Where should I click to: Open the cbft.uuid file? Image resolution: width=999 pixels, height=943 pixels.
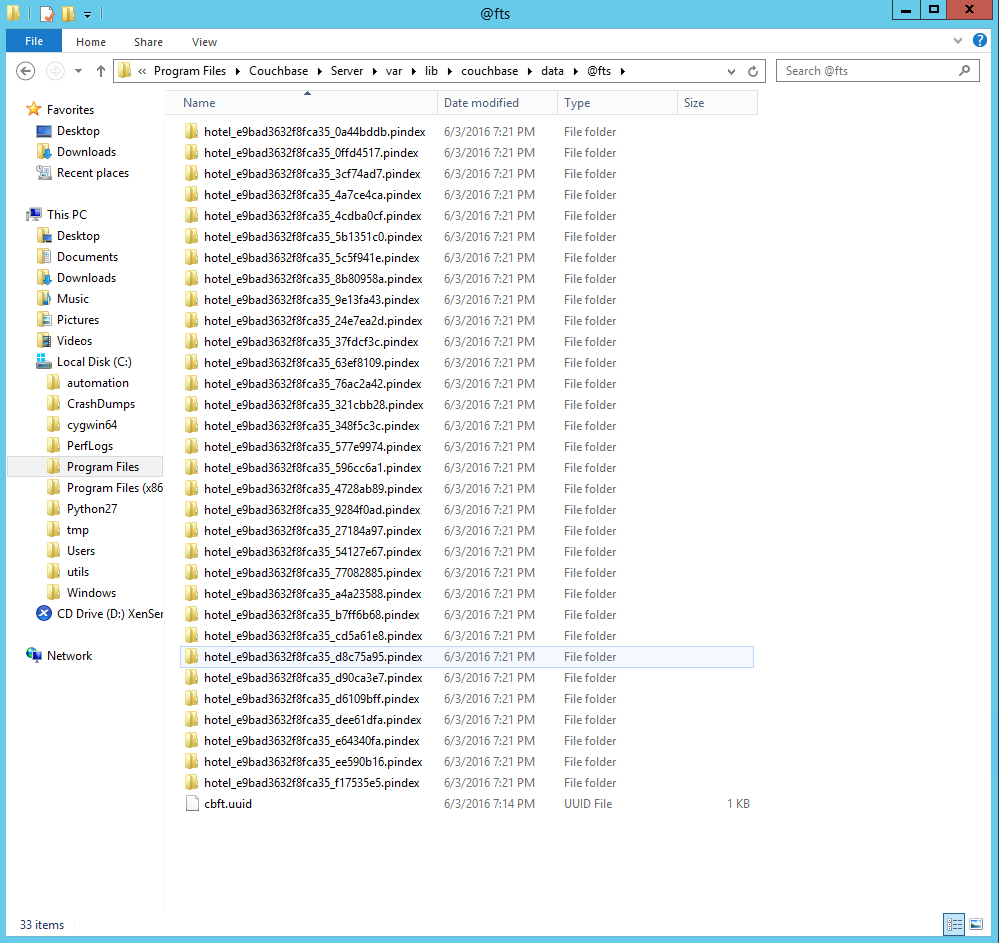click(227, 804)
